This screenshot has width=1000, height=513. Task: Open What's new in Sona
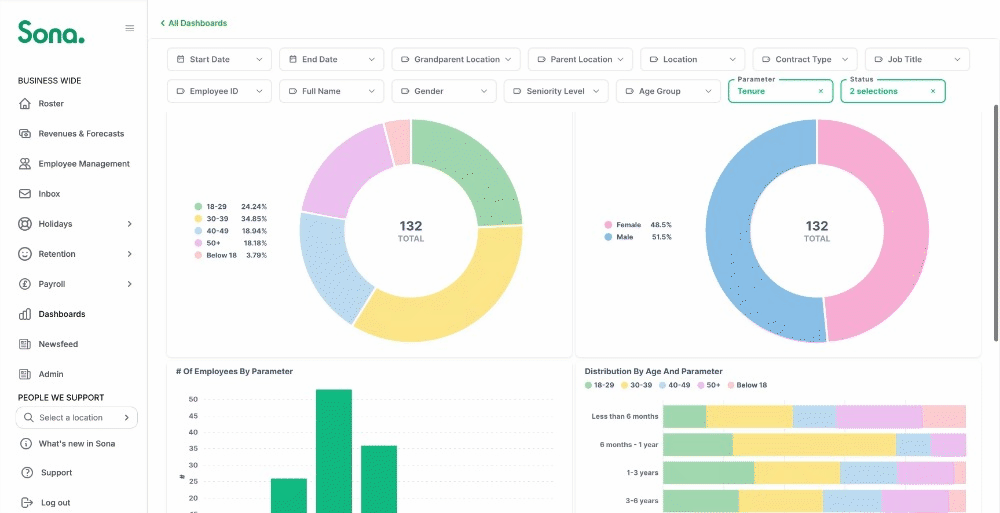pyautogui.click(x=68, y=443)
